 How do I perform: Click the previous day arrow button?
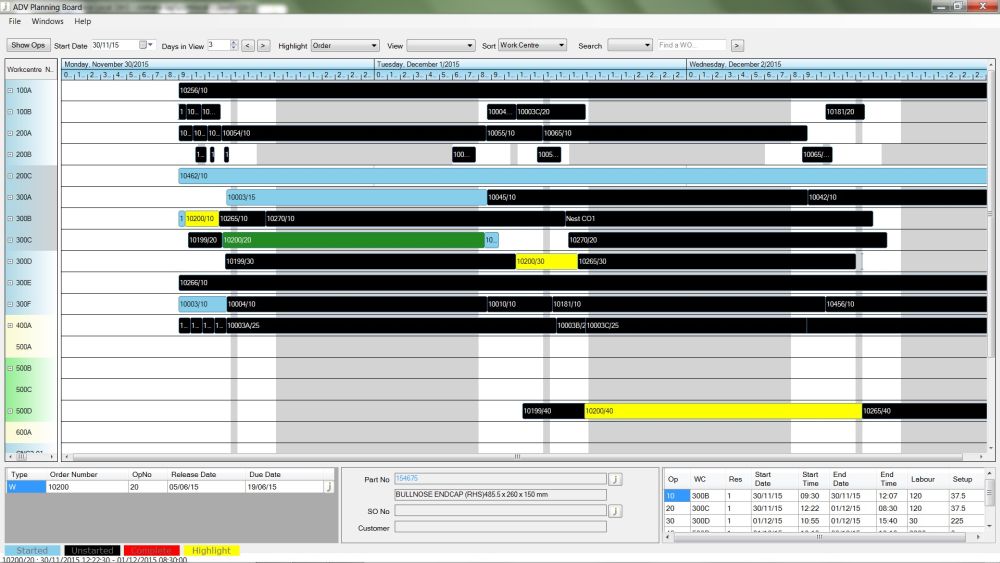(248, 45)
